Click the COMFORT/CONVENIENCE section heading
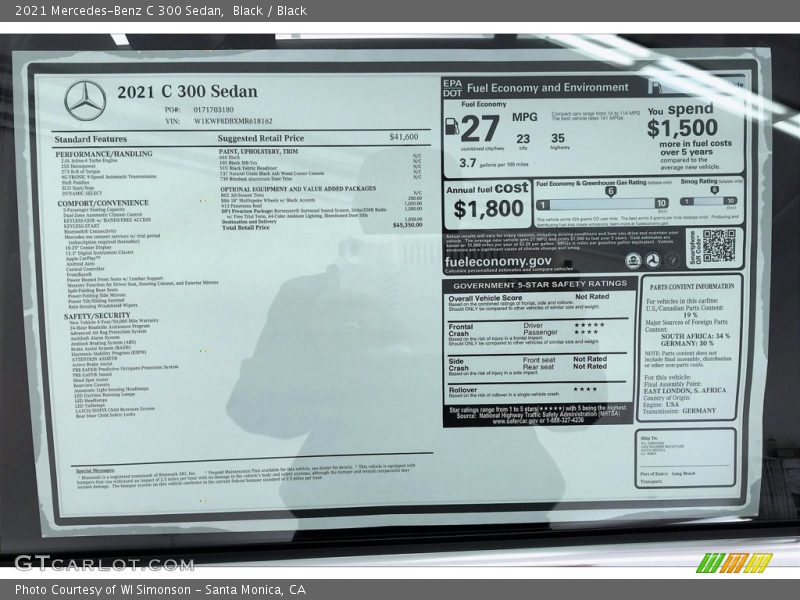Screen dimensions: 800x600 [x=103, y=203]
